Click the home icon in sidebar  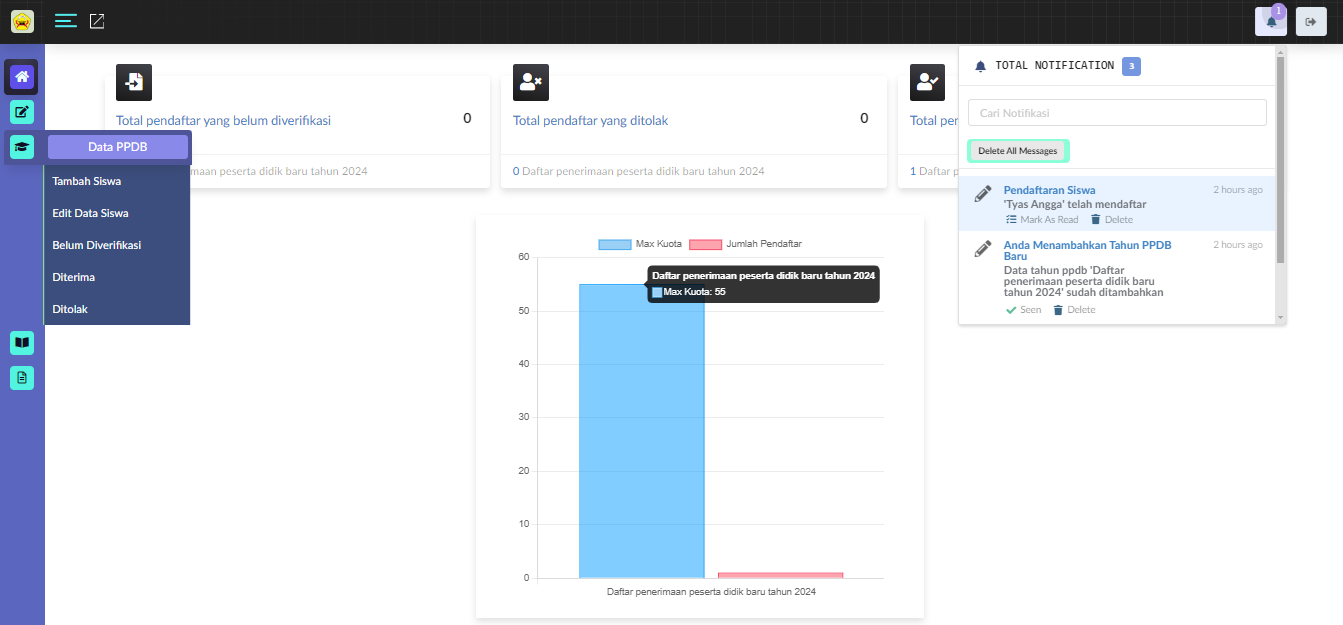click(x=22, y=77)
